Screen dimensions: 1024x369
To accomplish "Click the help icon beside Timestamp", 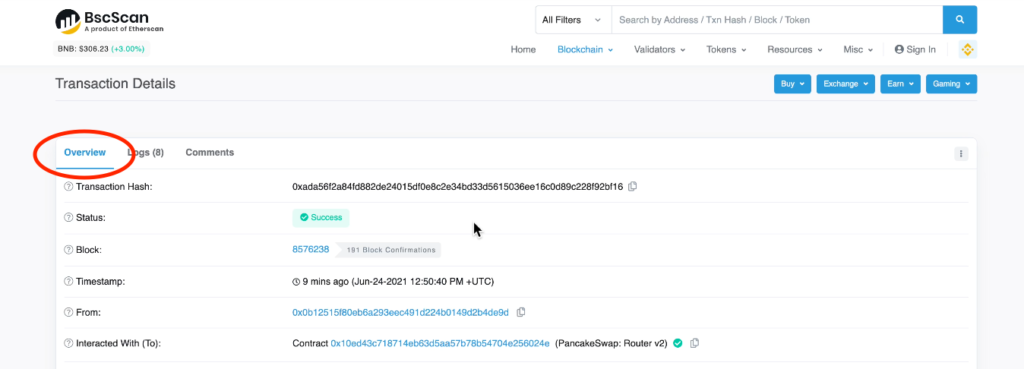I will tap(68, 281).
